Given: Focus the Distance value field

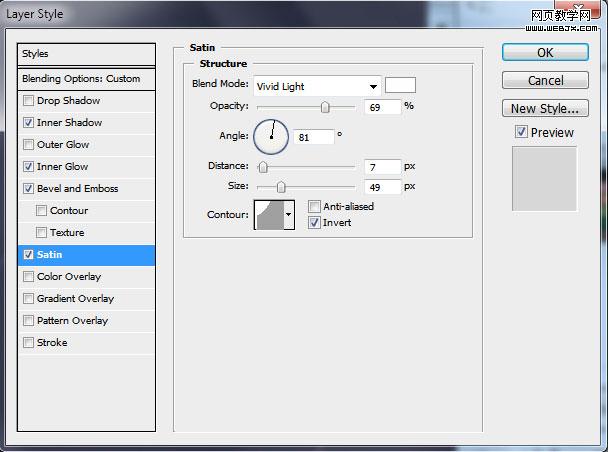Looking at the screenshot, I should pyautogui.click(x=382, y=167).
